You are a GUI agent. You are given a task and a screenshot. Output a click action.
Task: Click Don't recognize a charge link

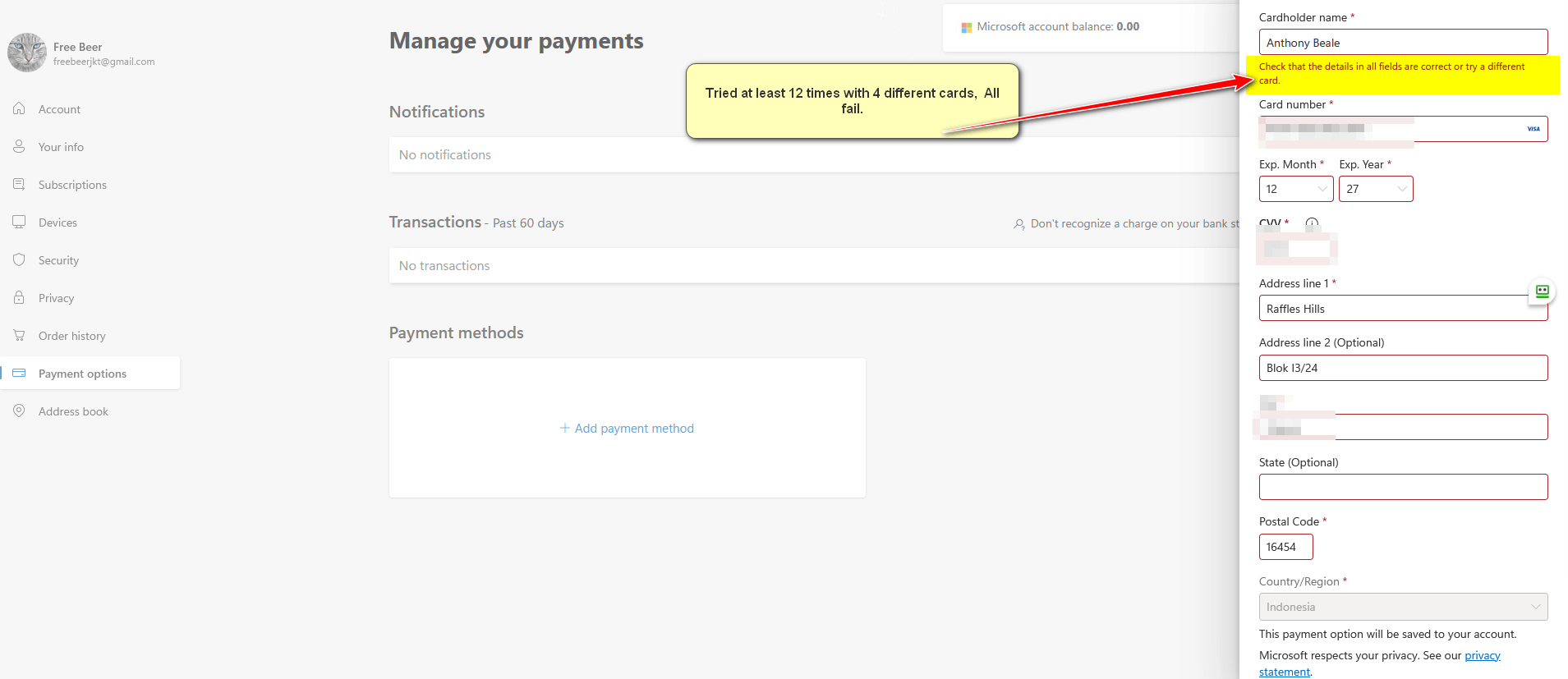[x=1133, y=223]
